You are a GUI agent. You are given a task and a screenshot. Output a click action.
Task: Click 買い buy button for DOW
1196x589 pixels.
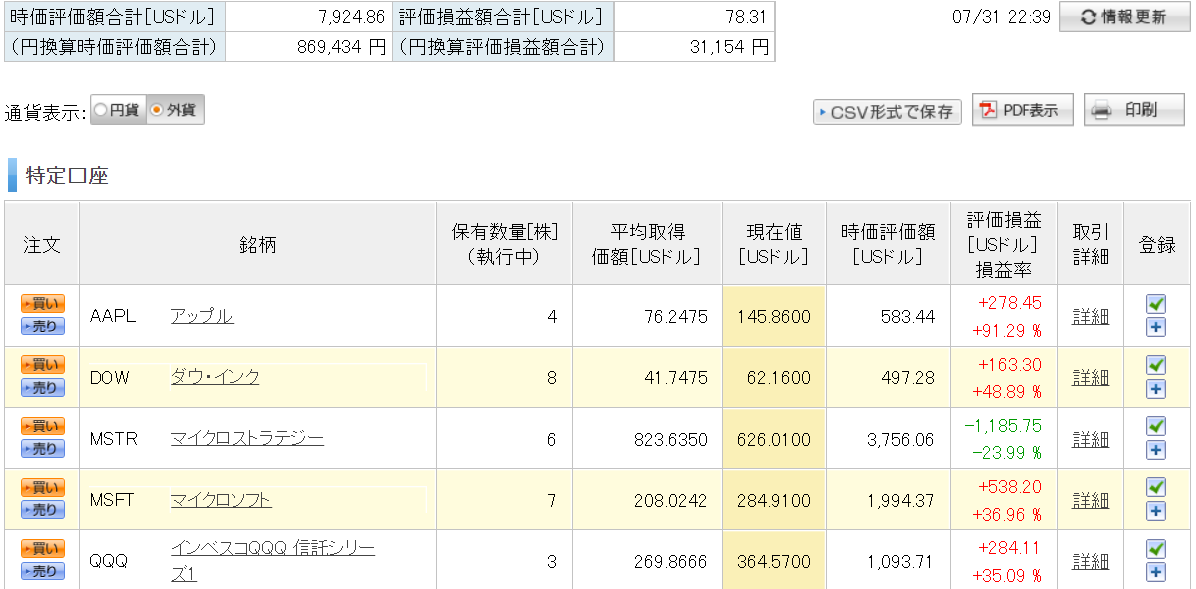(43, 365)
